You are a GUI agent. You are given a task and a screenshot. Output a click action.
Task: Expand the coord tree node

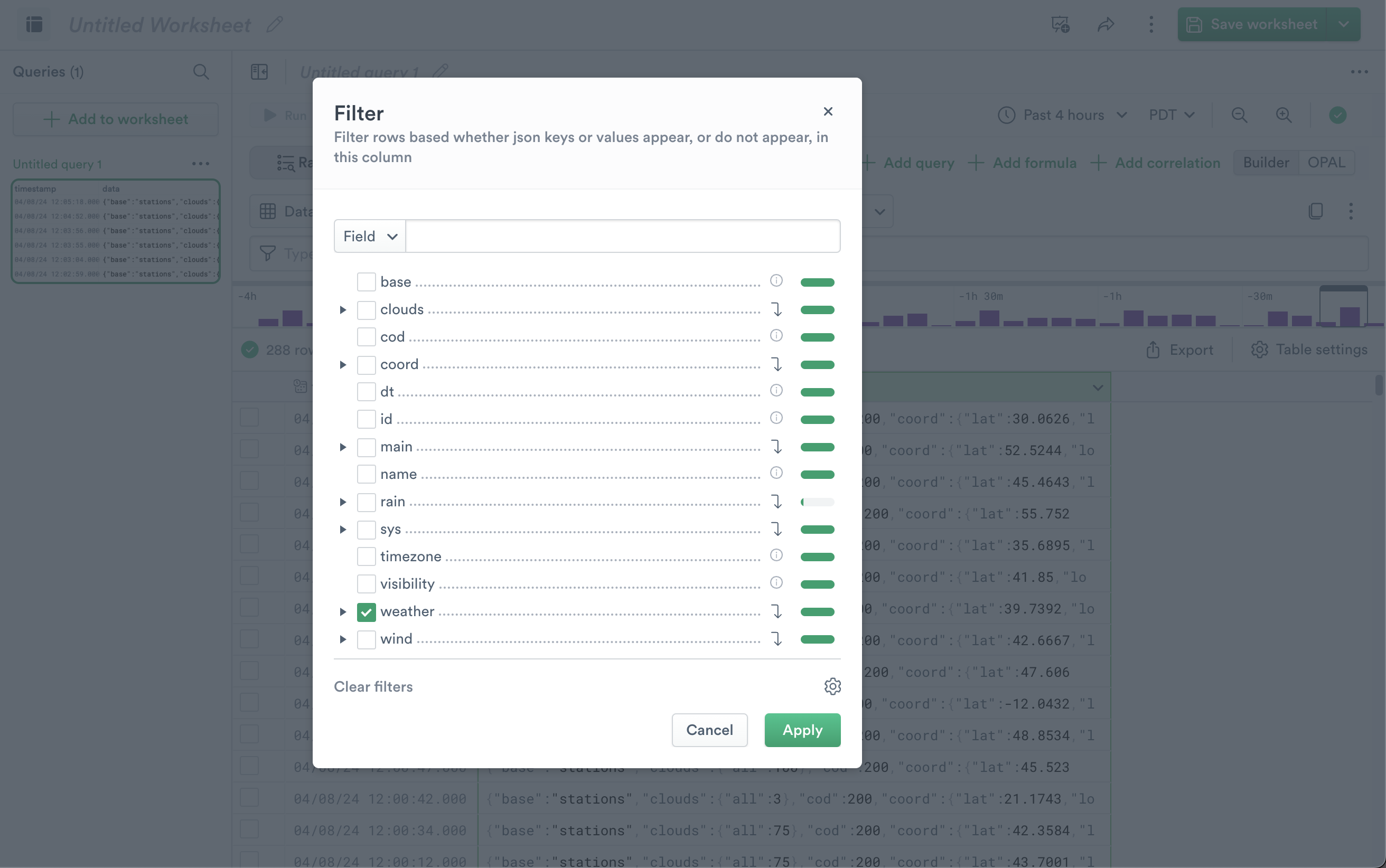(x=343, y=364)
